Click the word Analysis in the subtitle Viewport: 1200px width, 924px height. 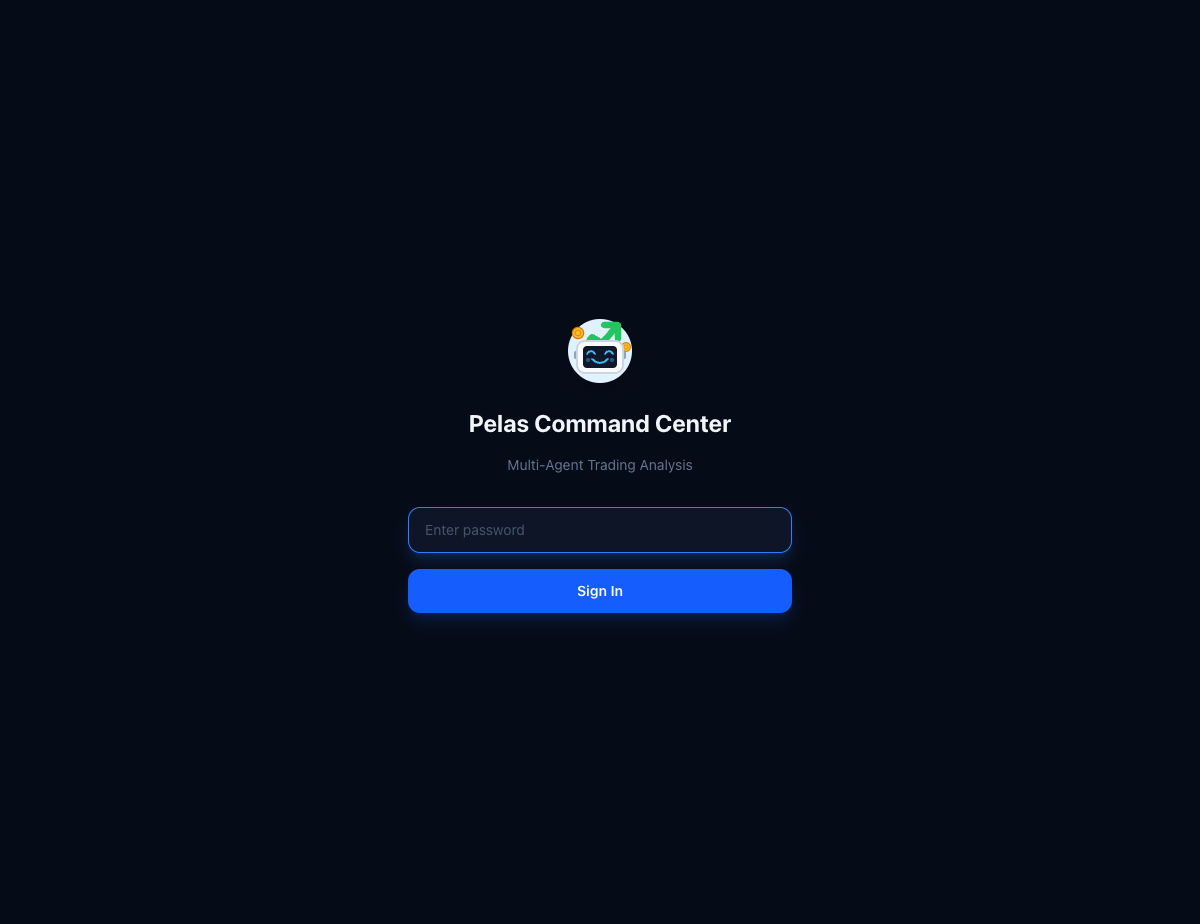667,465
